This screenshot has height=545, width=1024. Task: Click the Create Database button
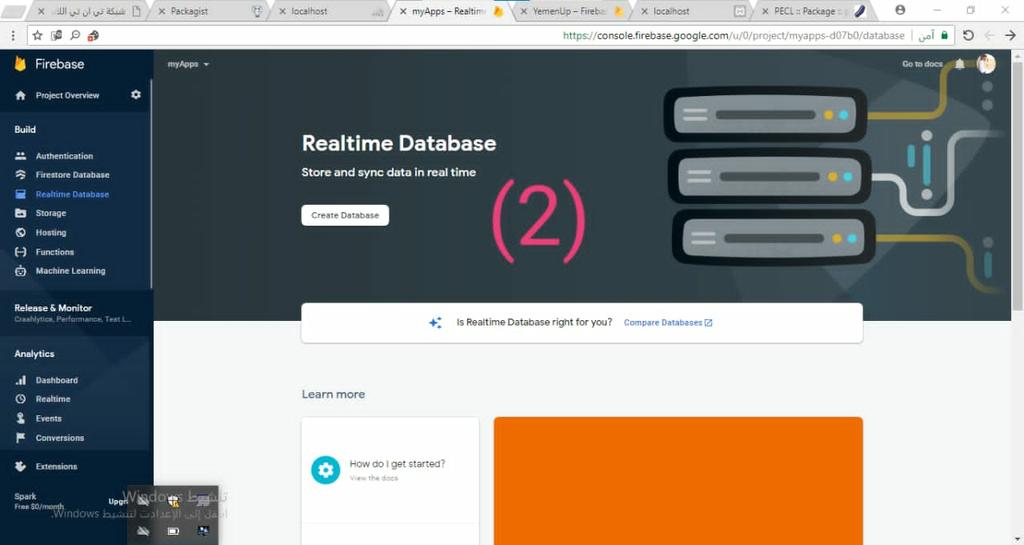[345, 215]
